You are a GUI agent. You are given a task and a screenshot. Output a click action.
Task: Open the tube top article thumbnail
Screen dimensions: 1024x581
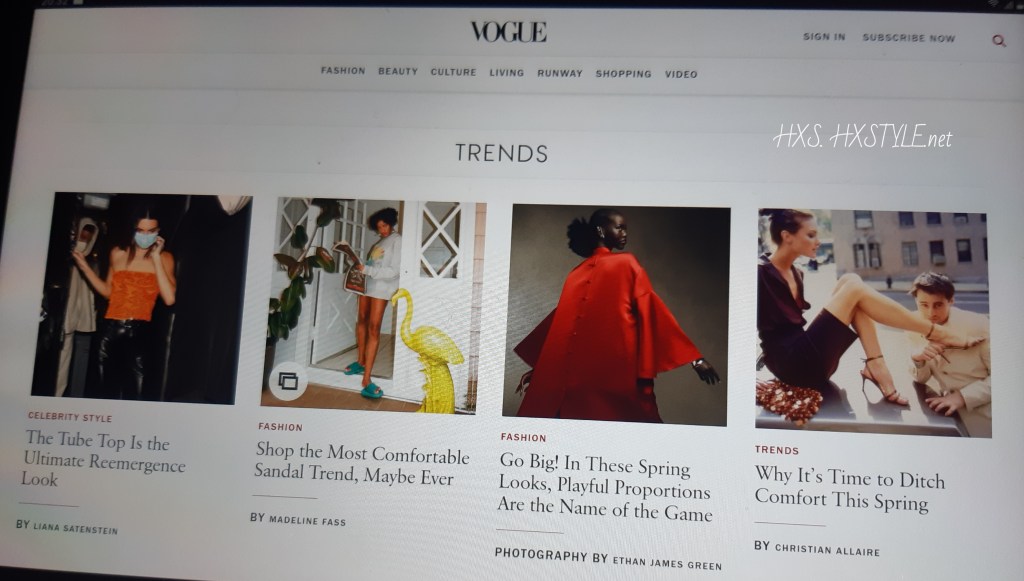[x=142, y=298]
